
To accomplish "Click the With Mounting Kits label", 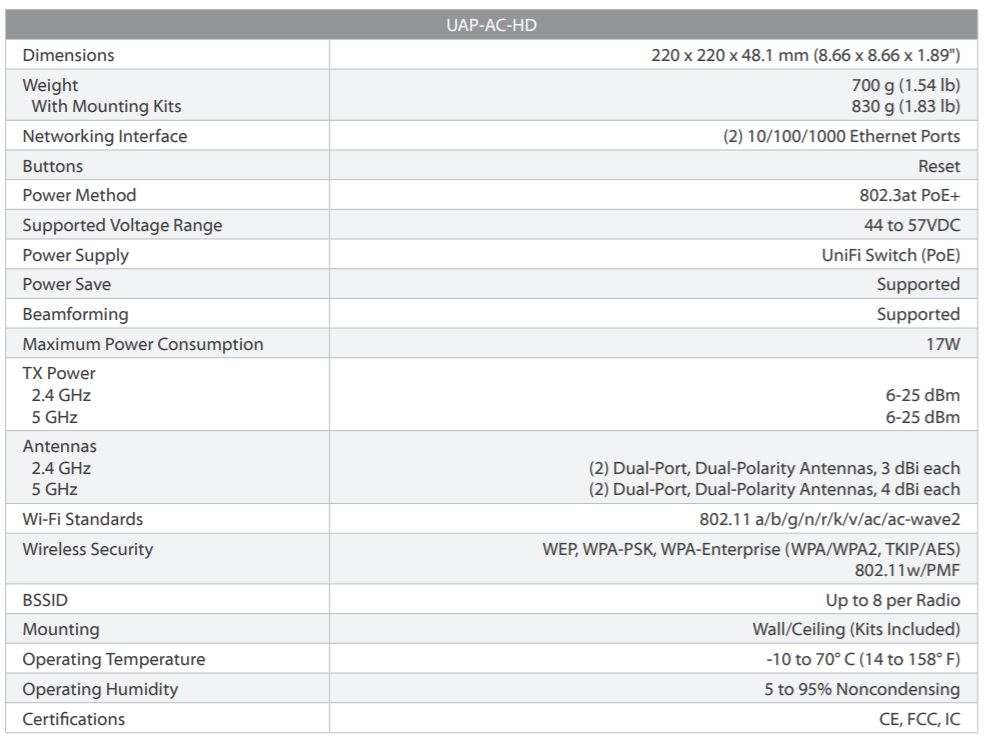I will (x=106, y=106).
